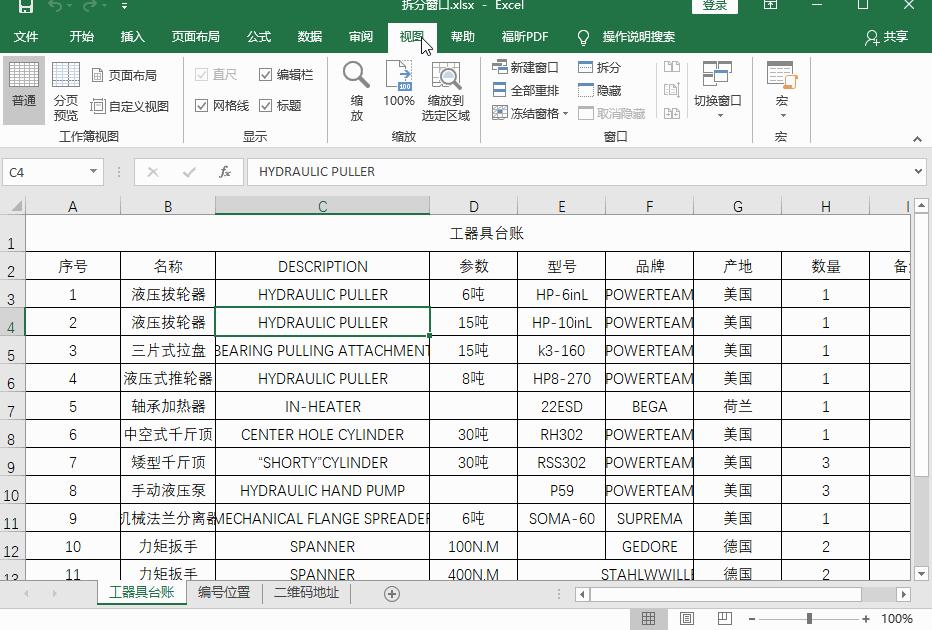Select the 缩放 (Zoom) magnifier icon
Image resolution: width=932 pixels, height=630 pixels.
click(355, 80)
